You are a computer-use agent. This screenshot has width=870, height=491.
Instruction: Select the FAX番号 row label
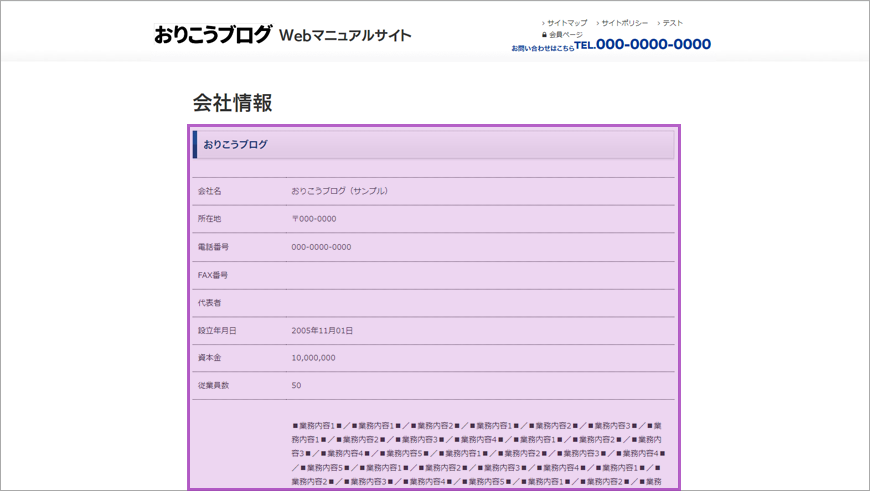(213, 275)
